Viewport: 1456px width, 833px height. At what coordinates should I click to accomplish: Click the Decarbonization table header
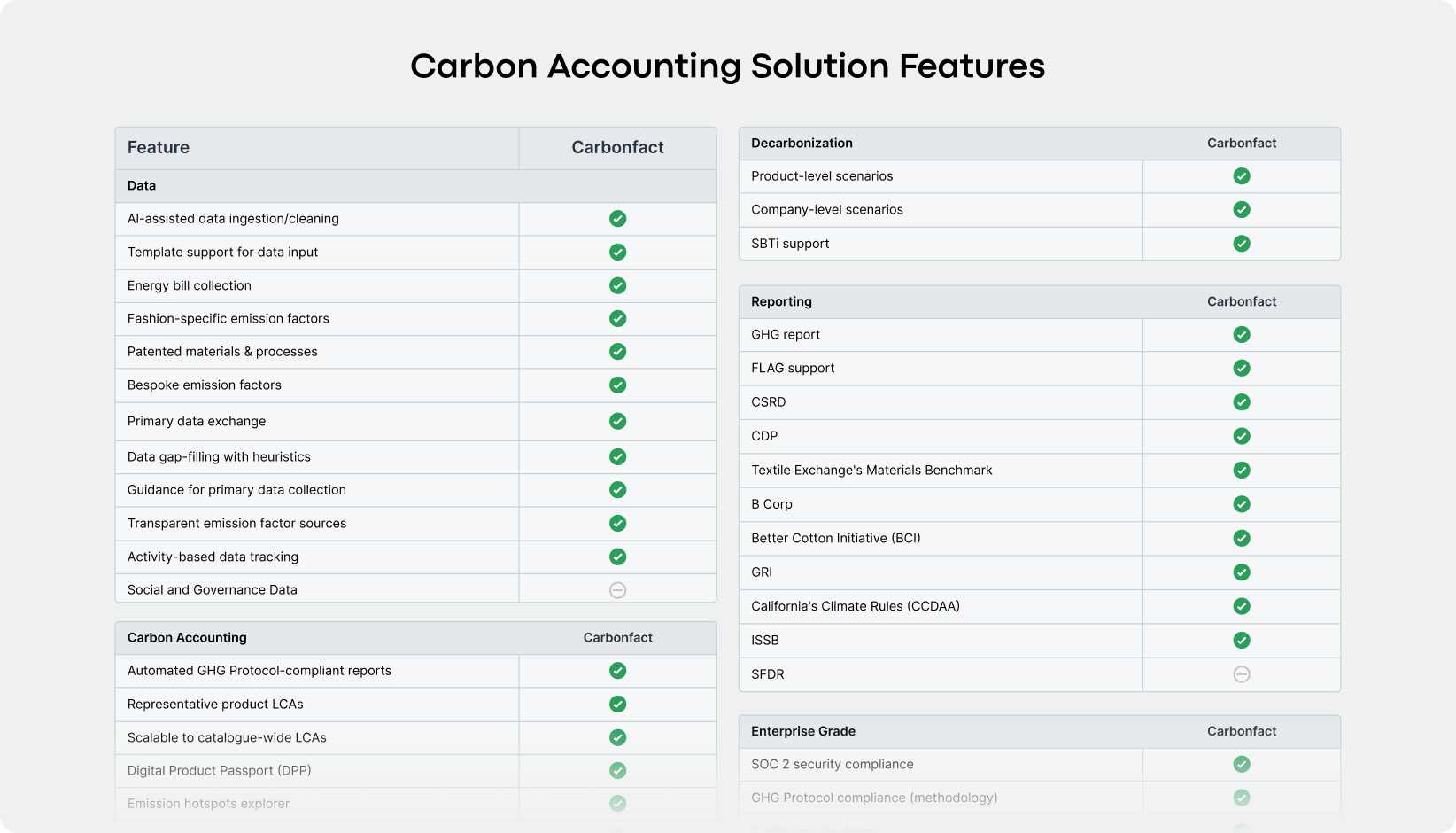point(802,144)
